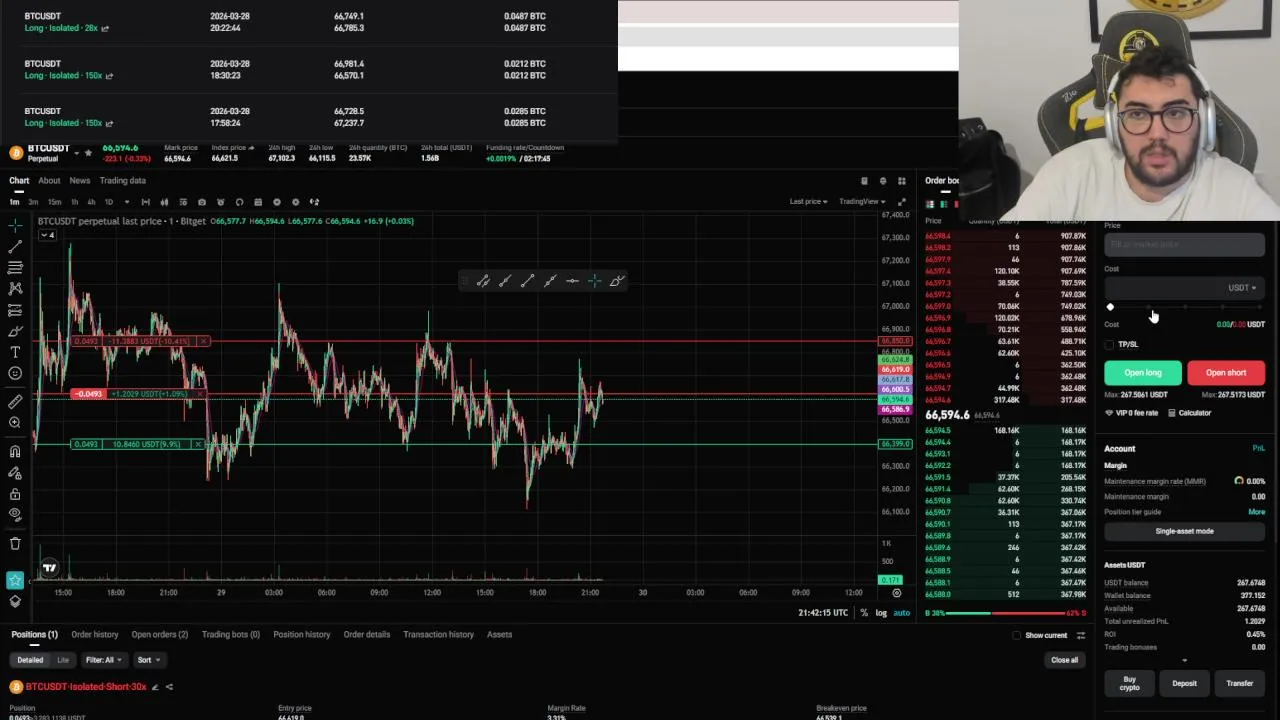Select the brush drawing tool in left toolbar
The width and height of the screenshot is (1280, 720).
tap(15, 331)
